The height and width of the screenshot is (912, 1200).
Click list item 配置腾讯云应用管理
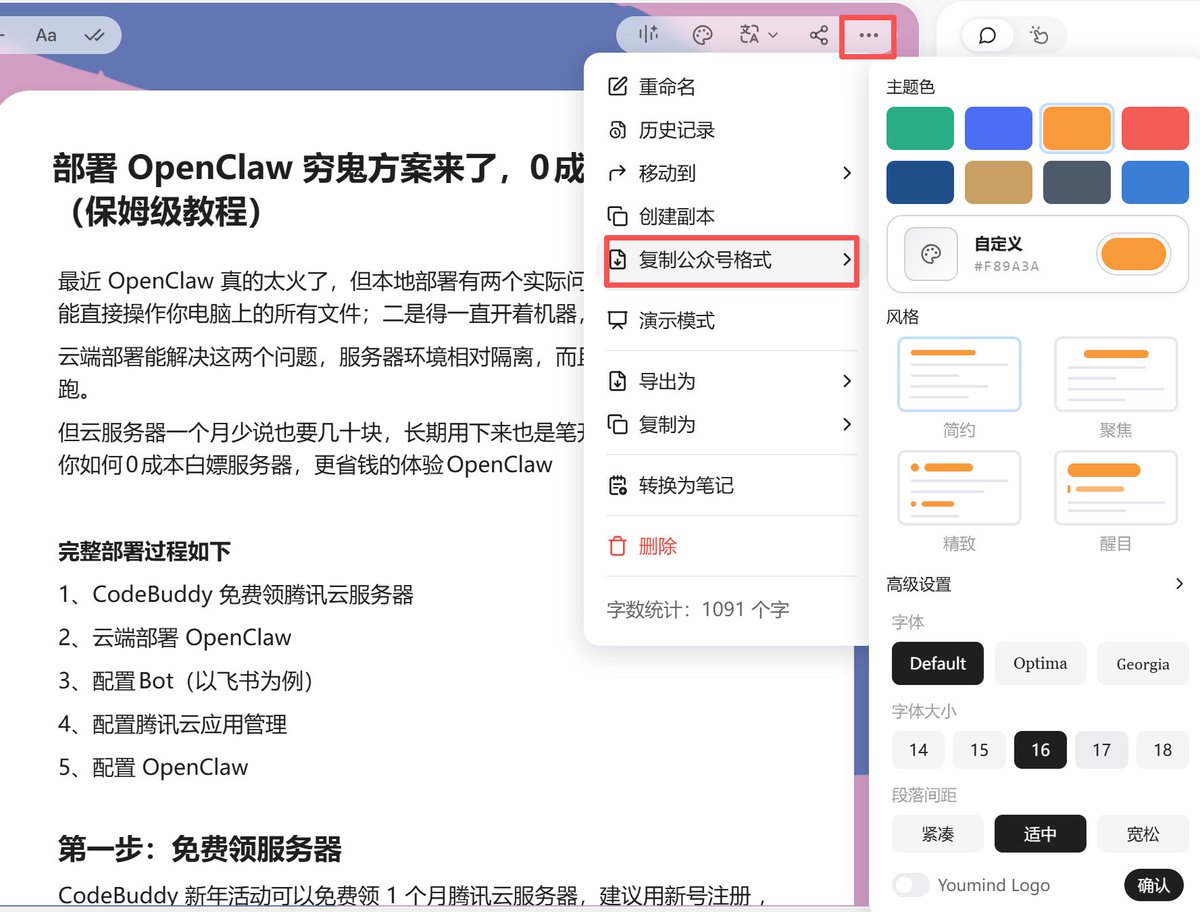[x=173, y=724]
